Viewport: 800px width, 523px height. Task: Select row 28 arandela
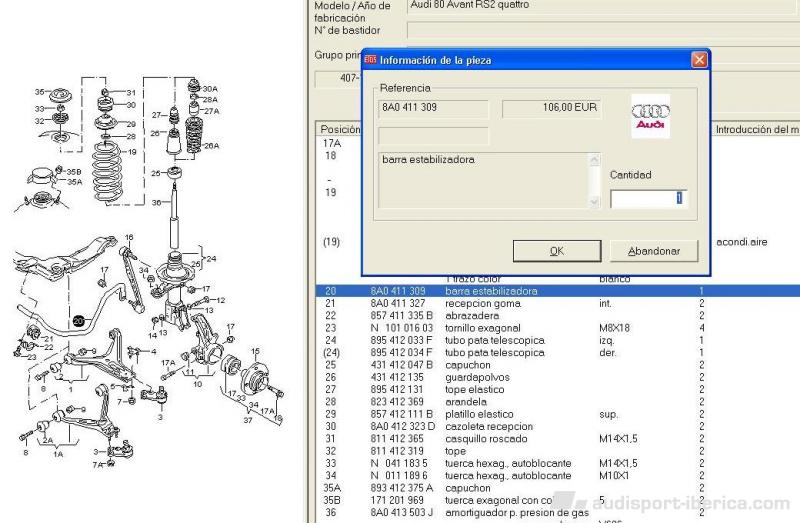point(558,402)
